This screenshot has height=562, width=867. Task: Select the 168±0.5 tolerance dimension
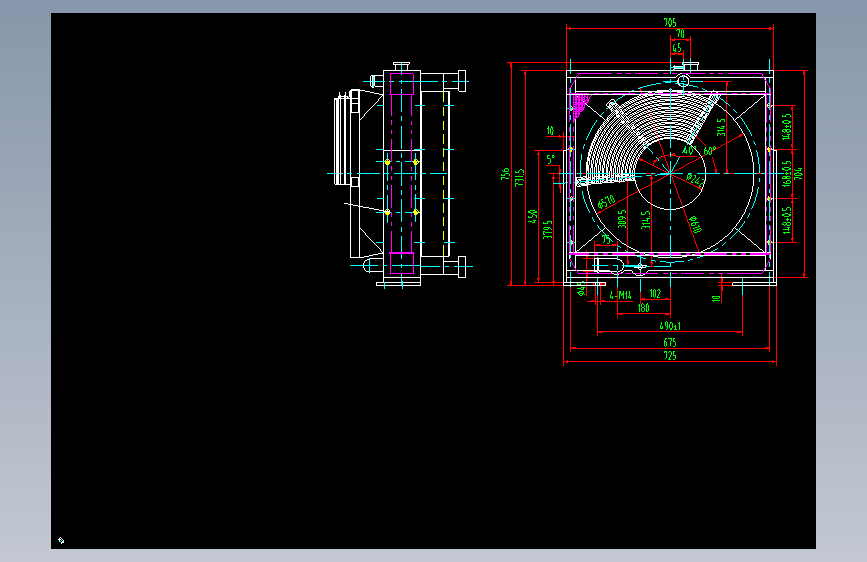(x=787, y=174)
